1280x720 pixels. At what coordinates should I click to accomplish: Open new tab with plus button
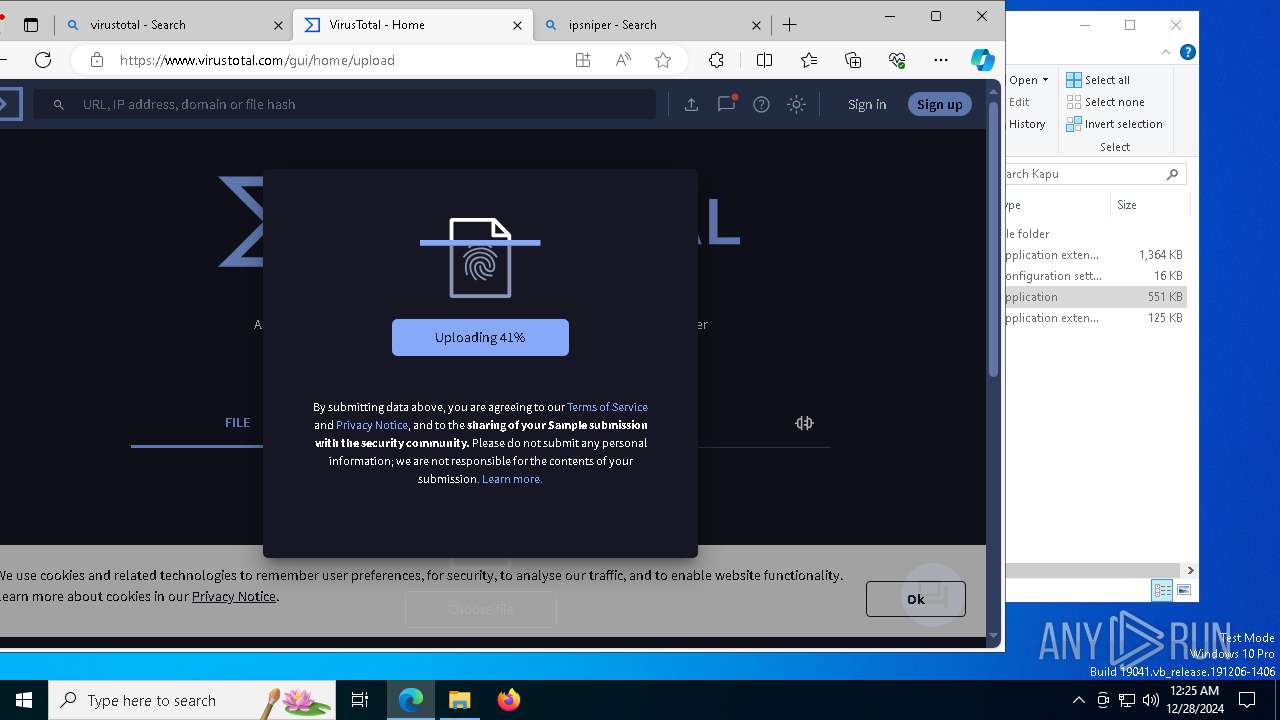[x=790, y=25]
